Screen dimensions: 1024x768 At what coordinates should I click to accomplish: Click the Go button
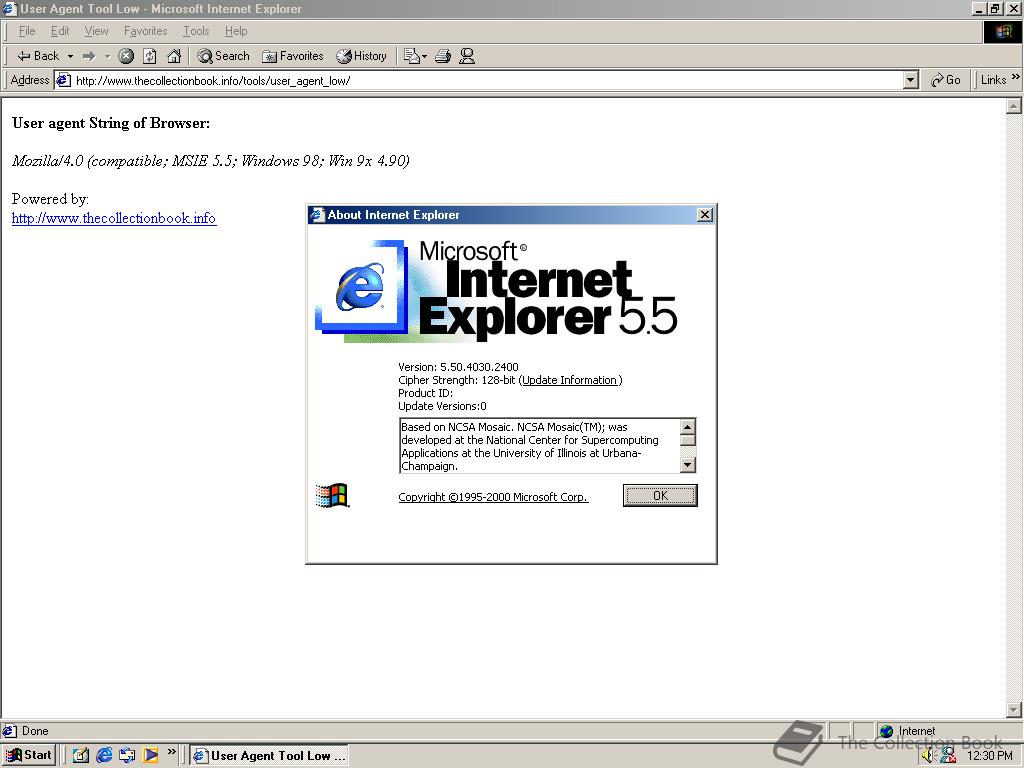946,80
